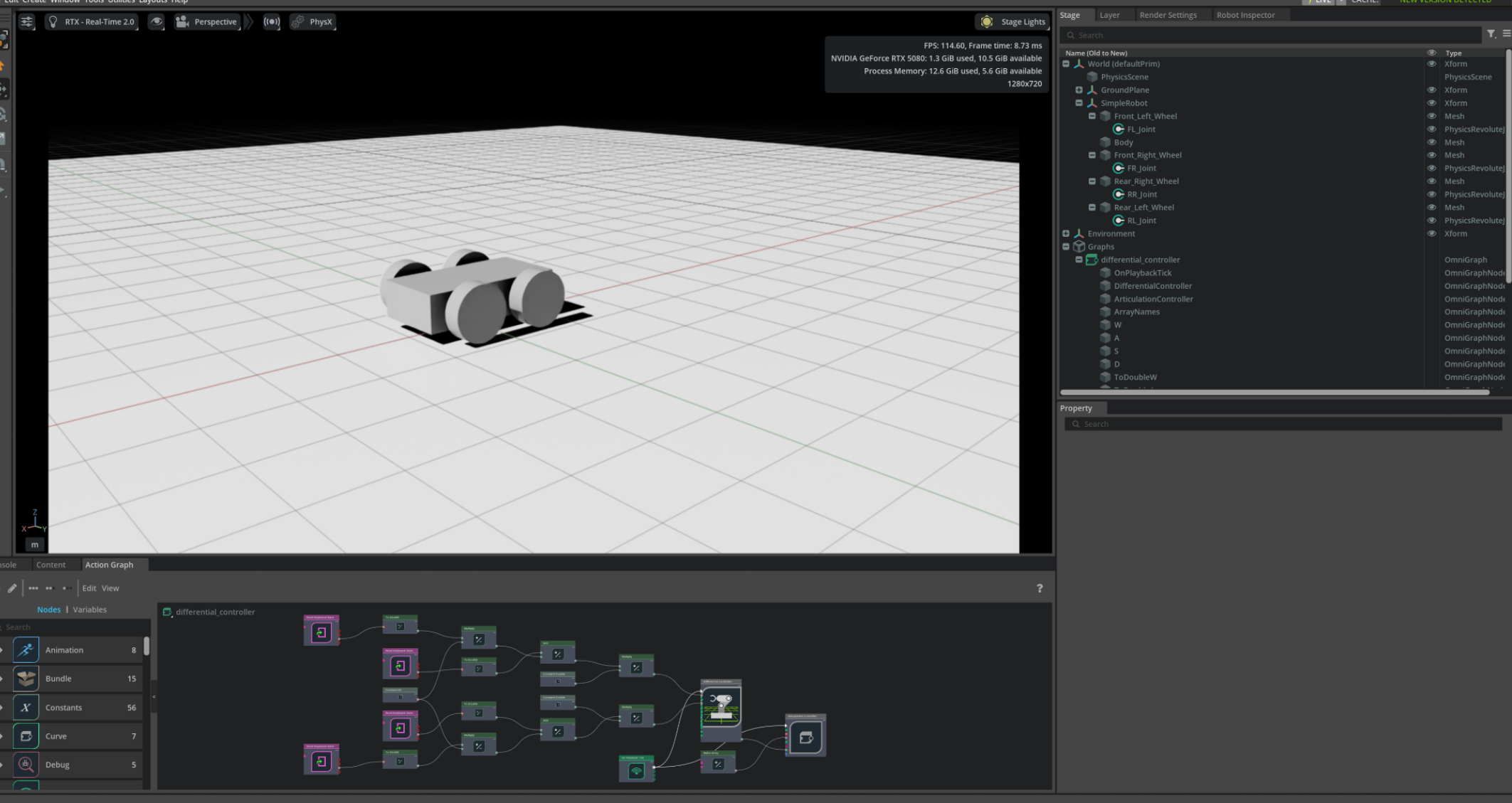Image resolution: width=1512 pixels, height=803 pixels.
Task: Click the Differential Controller node robot icon
Action: coord(721,706)
